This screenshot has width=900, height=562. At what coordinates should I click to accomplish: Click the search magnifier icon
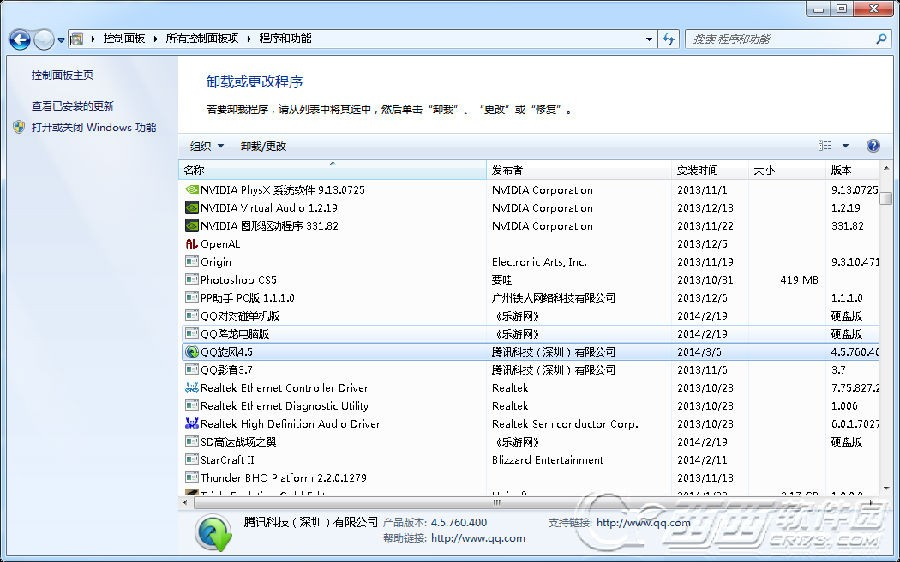click(x=881, y=39)
